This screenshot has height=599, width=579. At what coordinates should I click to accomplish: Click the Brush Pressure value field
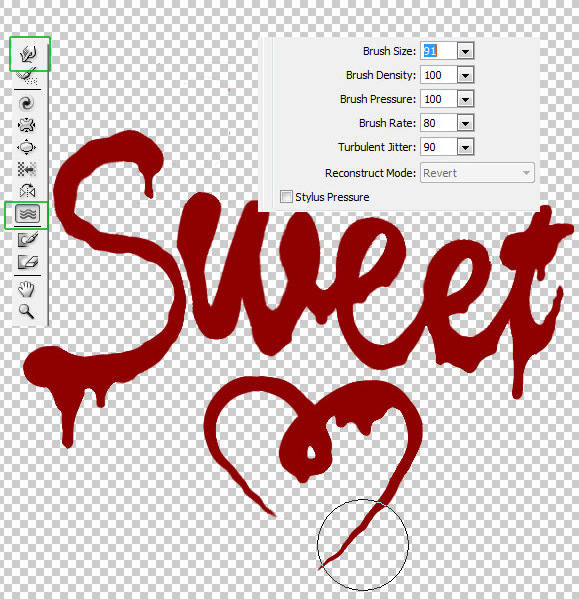tap(438, 99)
